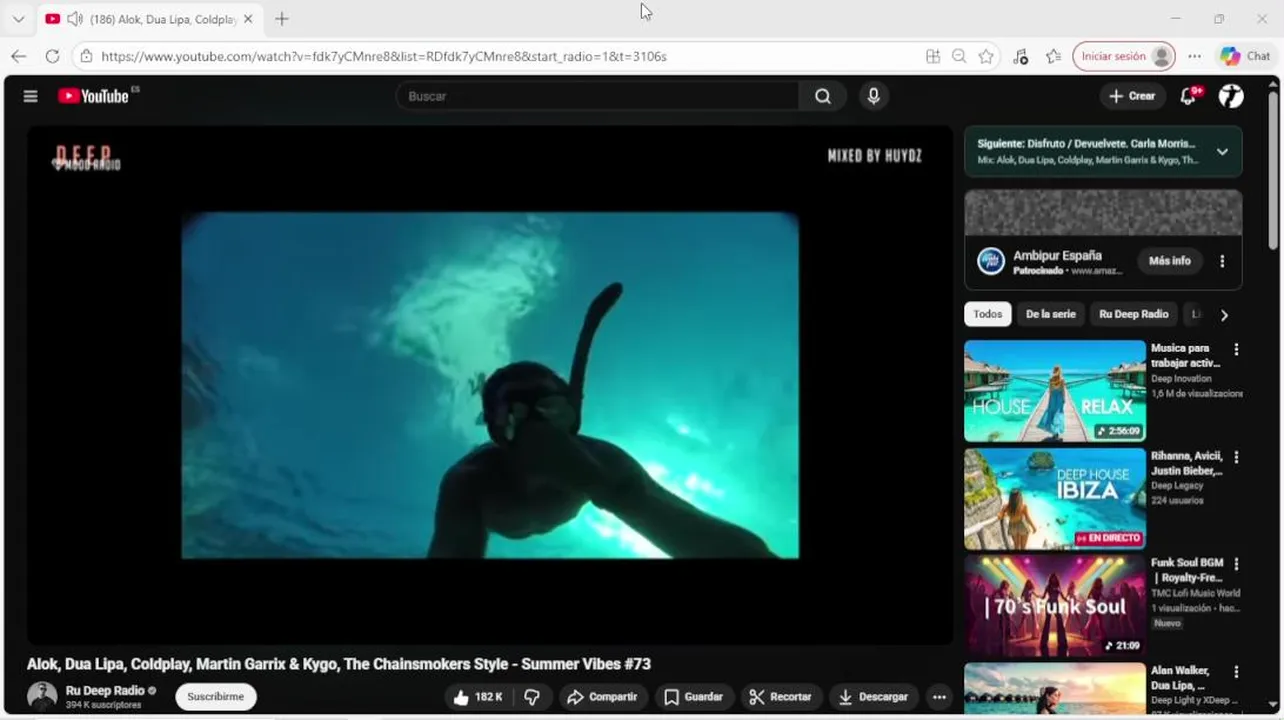
Task: Open the tab list dropdown arrow
Action: [x=18, y=19]
